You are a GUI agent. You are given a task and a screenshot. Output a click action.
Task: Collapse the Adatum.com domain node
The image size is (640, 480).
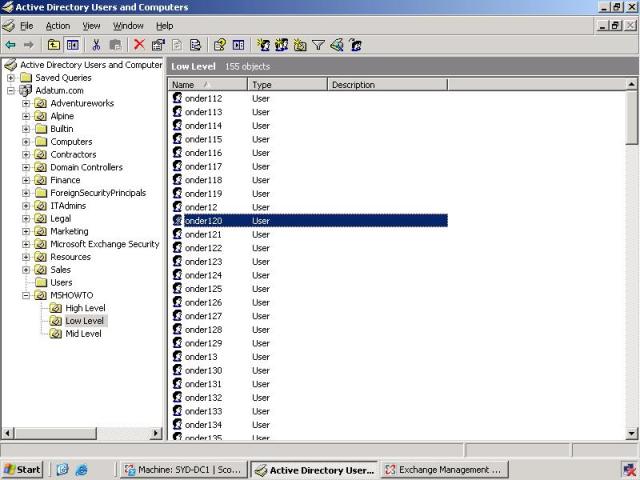tap(11, 90)
